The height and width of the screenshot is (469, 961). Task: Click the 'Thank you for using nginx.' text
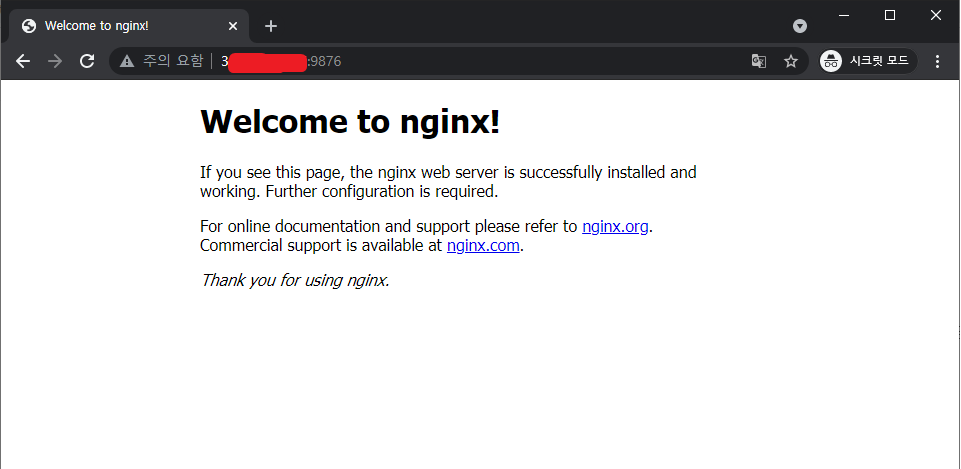[295, 280]
